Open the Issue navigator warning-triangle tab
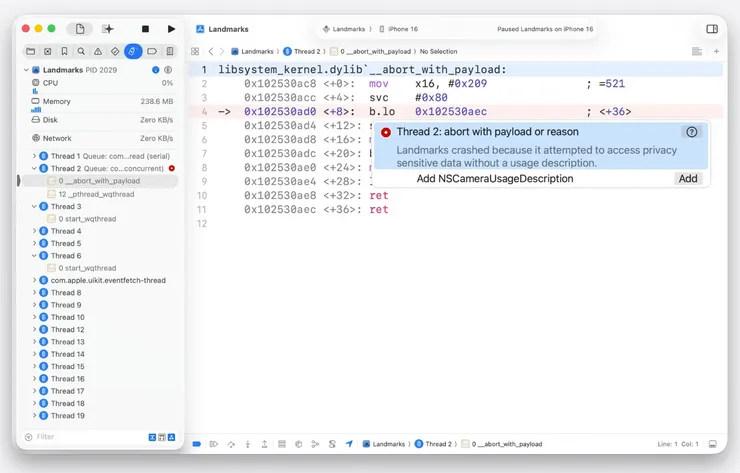This screenshot has height=473, width=740. 98,51
